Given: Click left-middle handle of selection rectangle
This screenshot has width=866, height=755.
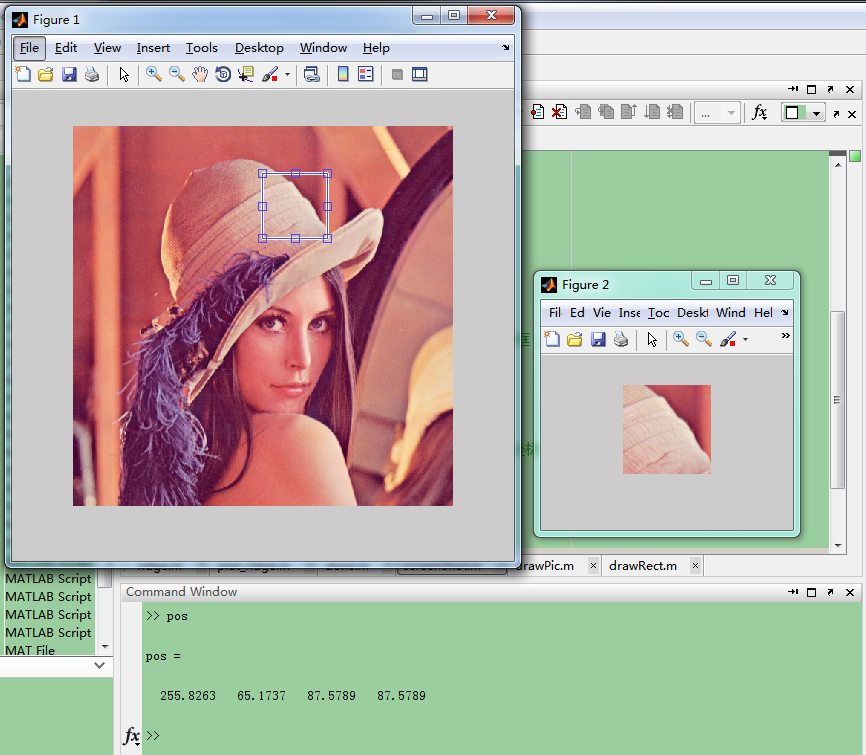Looking at the screenshot, I should (x=262, y=206).
